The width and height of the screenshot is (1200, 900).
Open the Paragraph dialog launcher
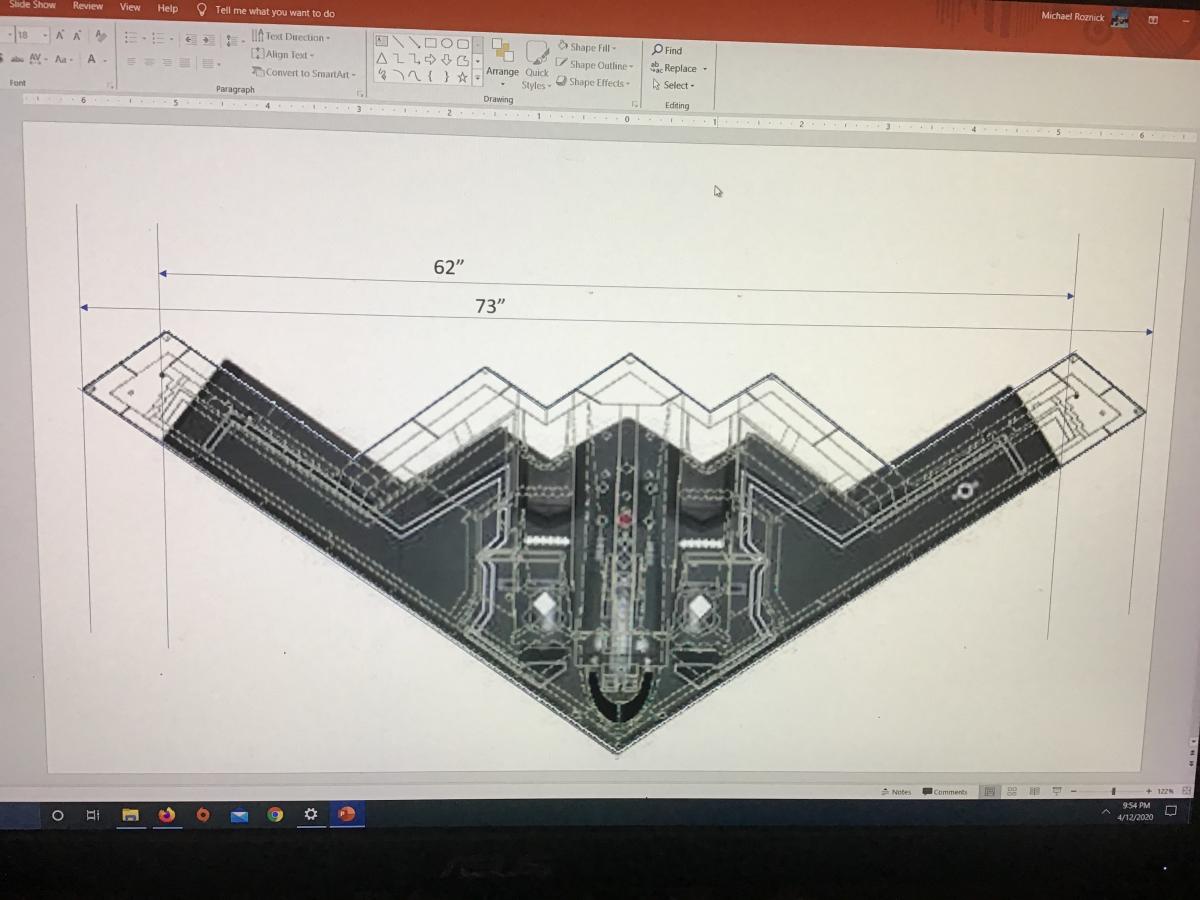pyautogui.click(x=361, y=92)
